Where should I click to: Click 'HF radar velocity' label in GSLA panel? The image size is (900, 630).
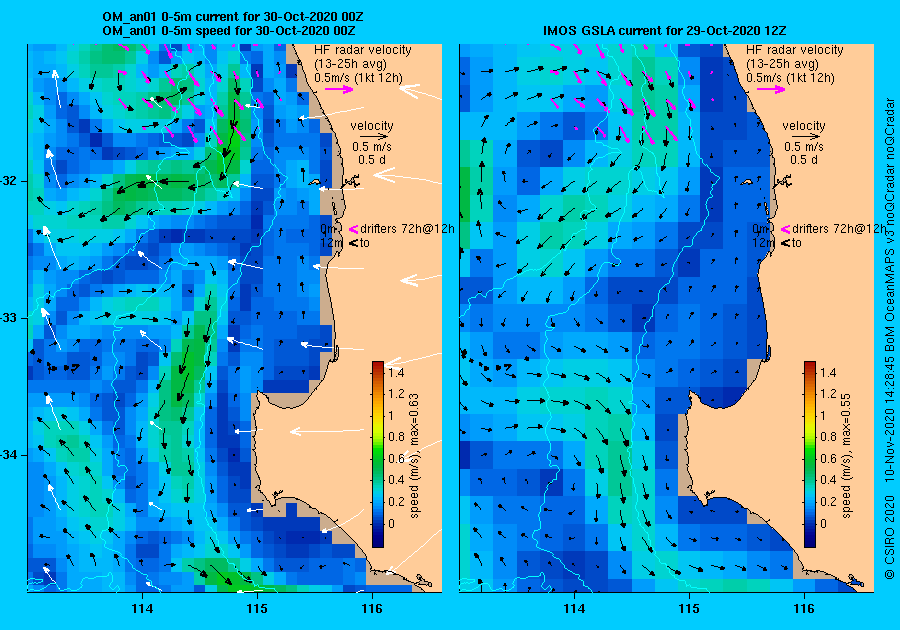(x=794, y=50)
